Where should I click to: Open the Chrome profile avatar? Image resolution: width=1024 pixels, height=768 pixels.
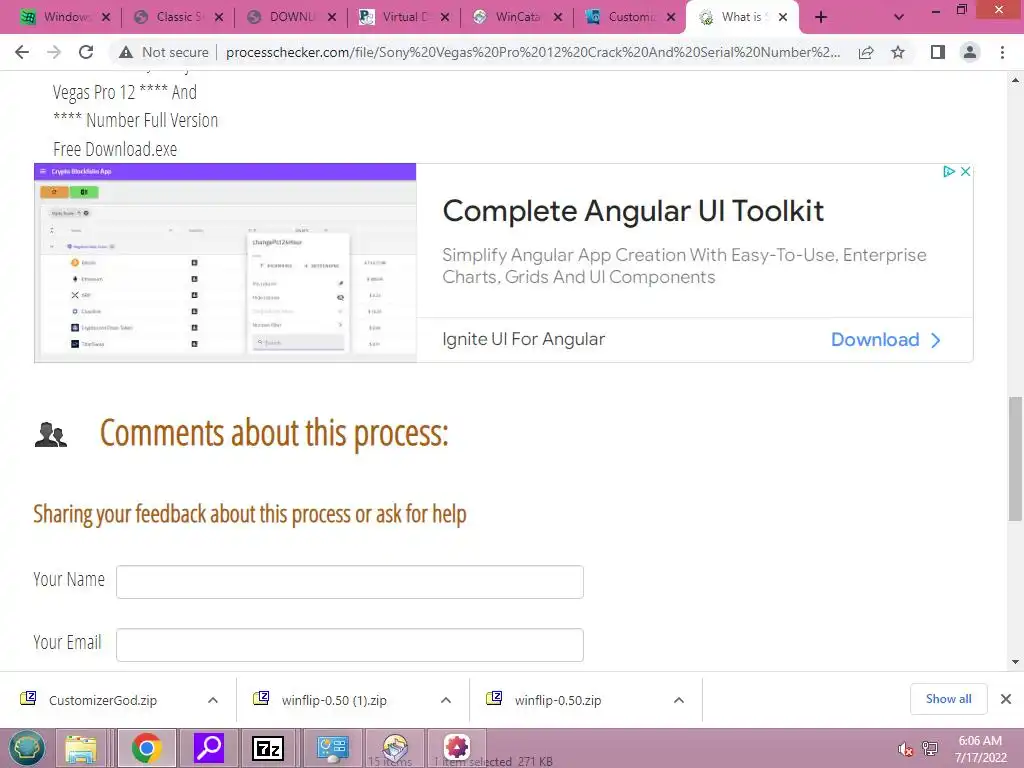(x=970, y=52)
